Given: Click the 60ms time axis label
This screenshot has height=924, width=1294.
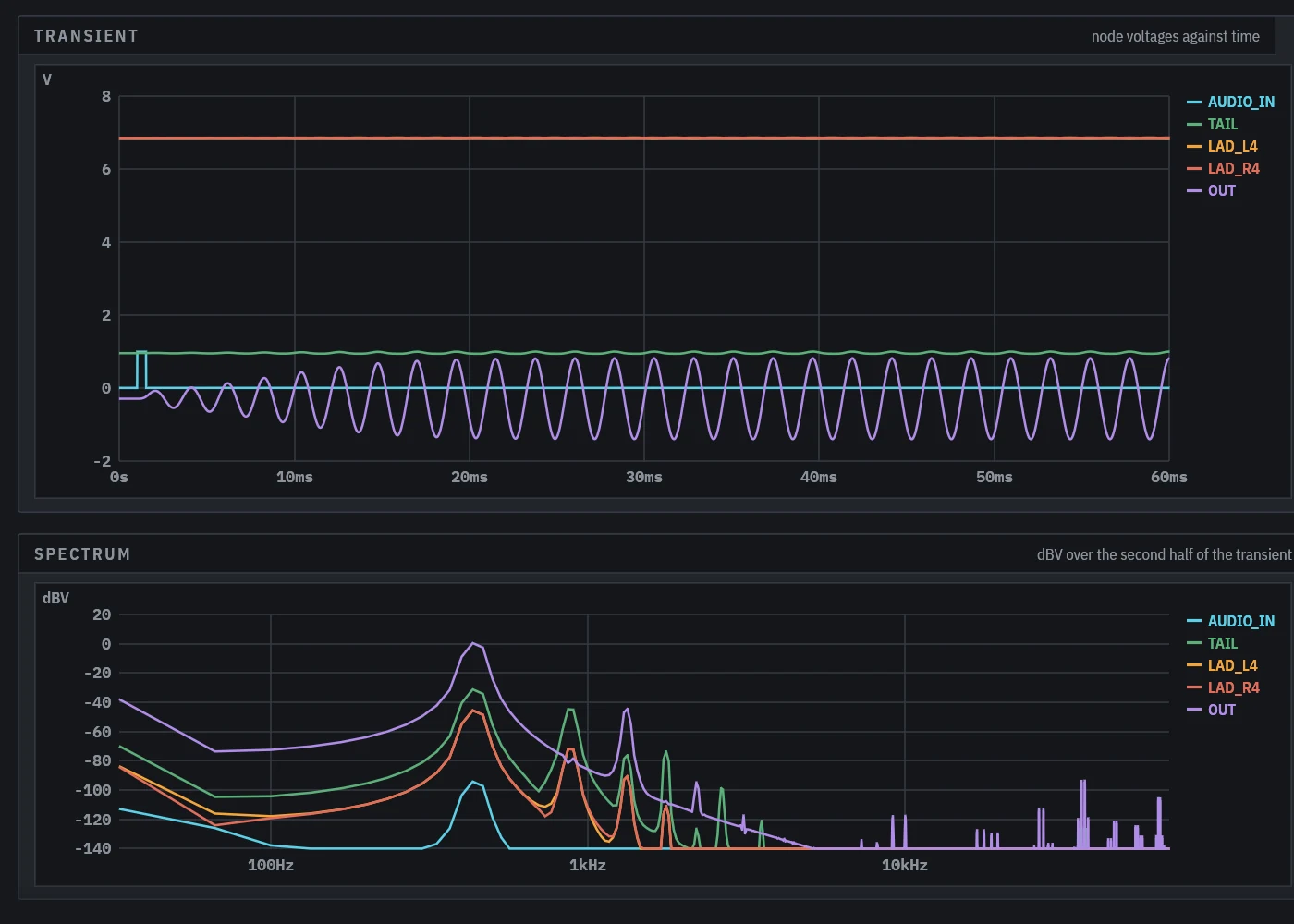Looking at the screenshot, I should pyautogui.click(x=1169, y=478).
